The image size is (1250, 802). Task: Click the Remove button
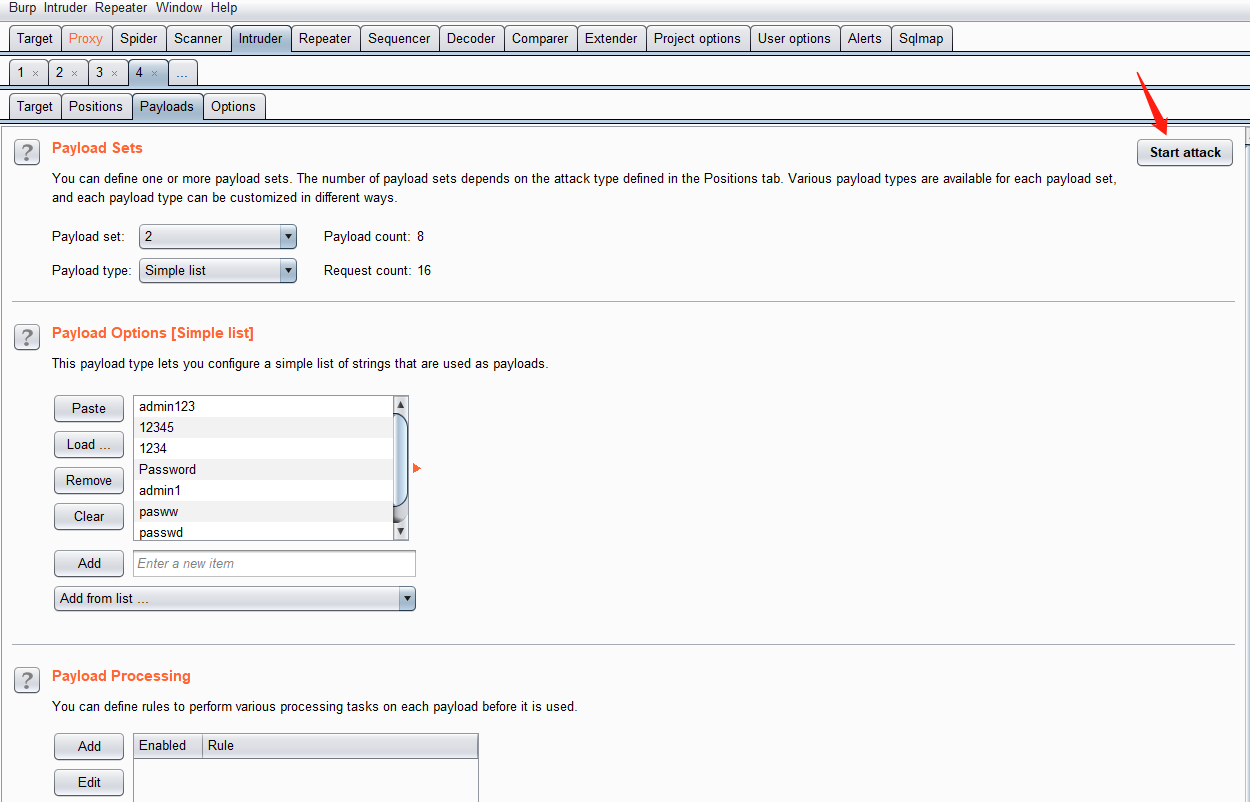(89, 480)
